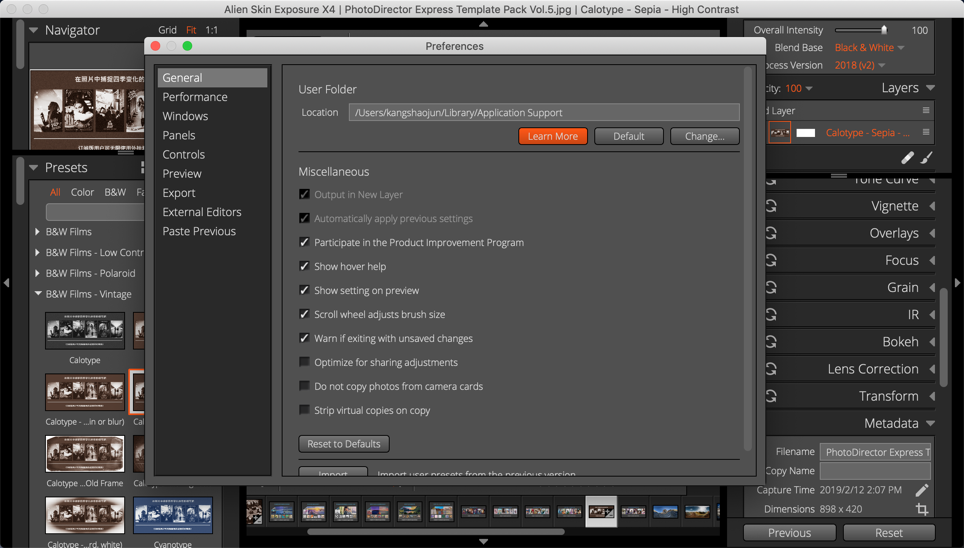Click the edit pencil beside Capture Time
The height and width of the screenshot is (548, 964).
922,490
